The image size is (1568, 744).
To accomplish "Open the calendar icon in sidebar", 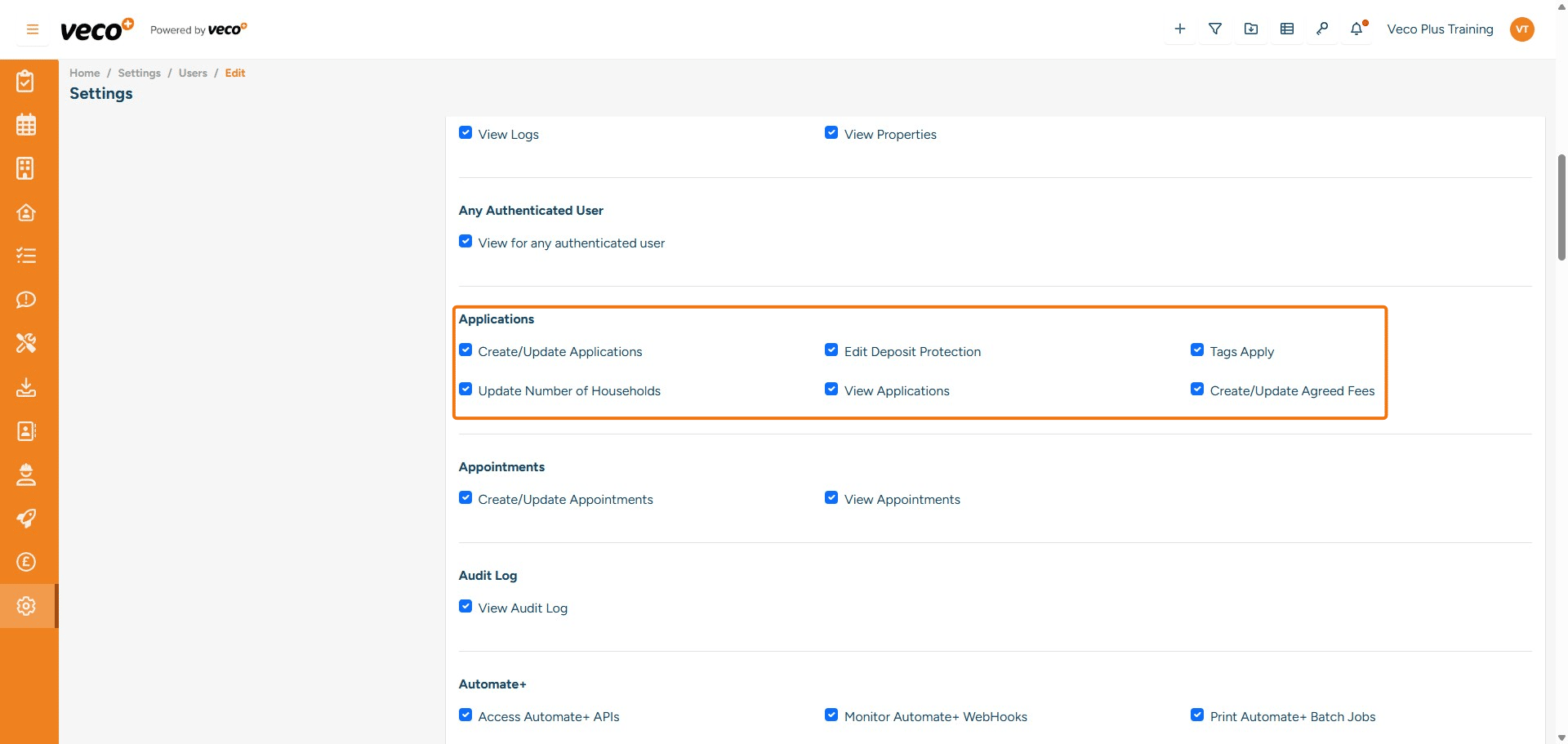I will pos(26,125).
